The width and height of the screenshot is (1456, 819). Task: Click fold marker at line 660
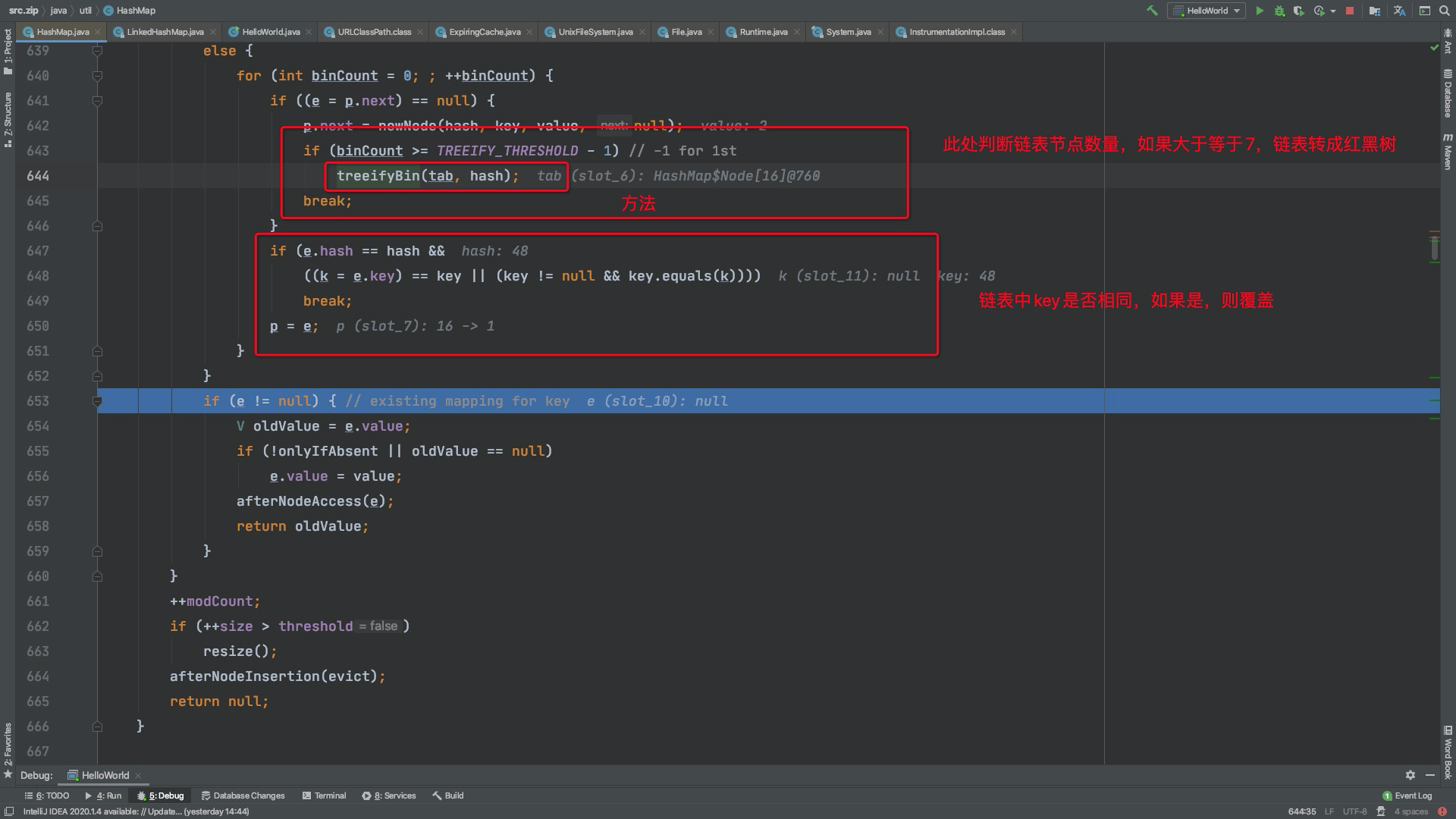click(x=97, y=576)
